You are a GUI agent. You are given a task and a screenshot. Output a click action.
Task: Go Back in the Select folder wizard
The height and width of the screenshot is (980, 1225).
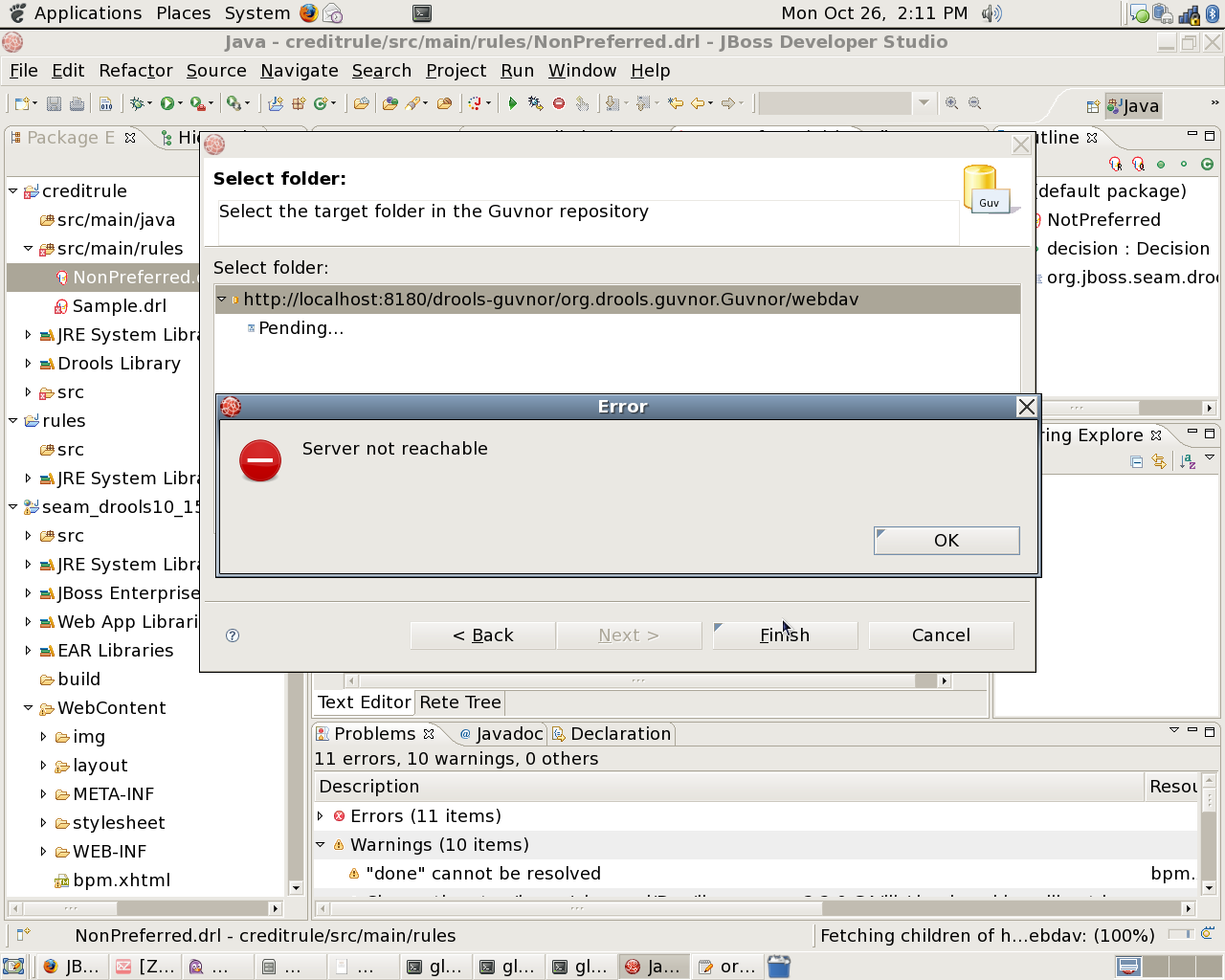[483, 635]
